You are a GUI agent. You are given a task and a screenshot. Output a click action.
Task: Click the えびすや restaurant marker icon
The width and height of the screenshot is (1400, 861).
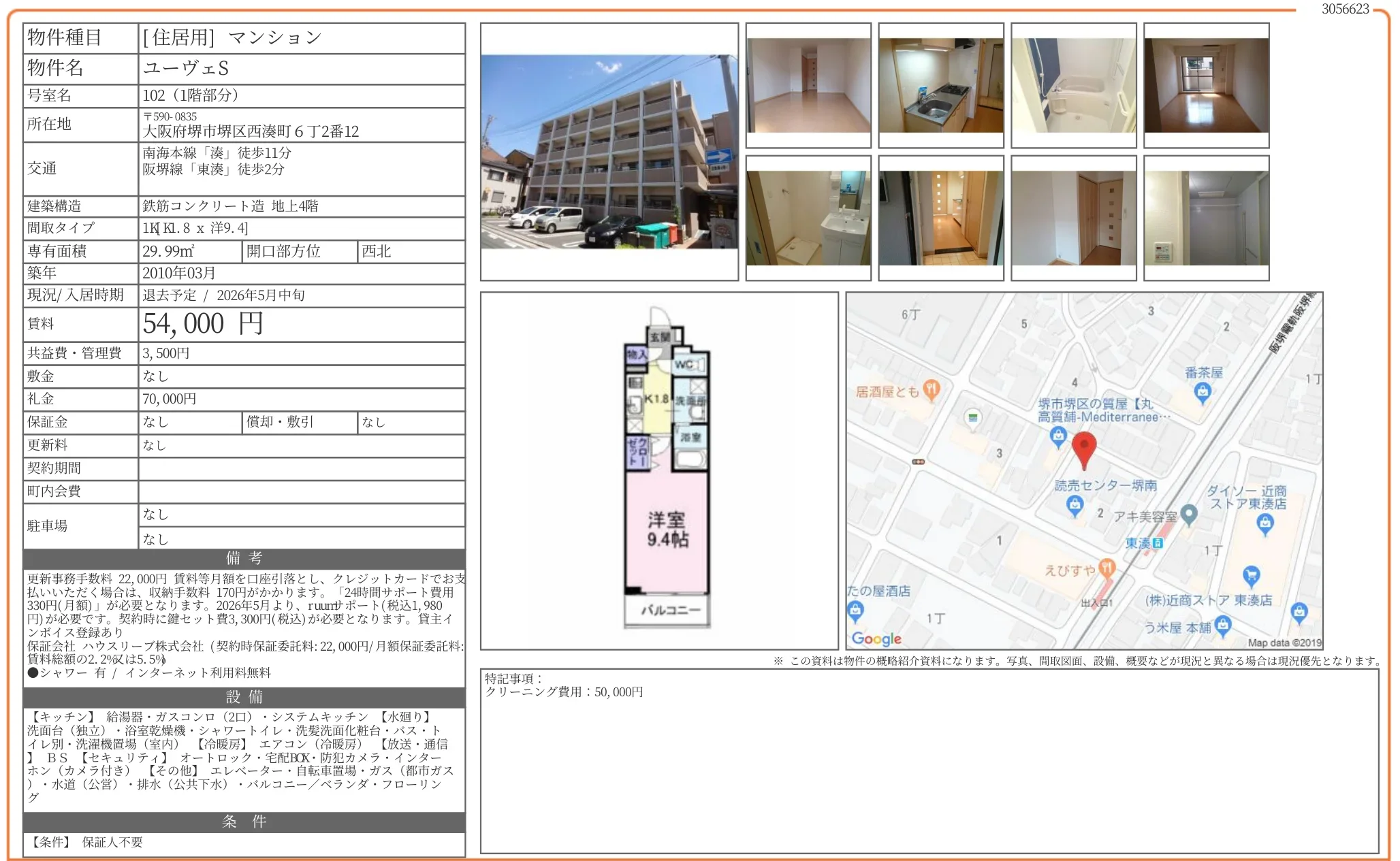1107,567
